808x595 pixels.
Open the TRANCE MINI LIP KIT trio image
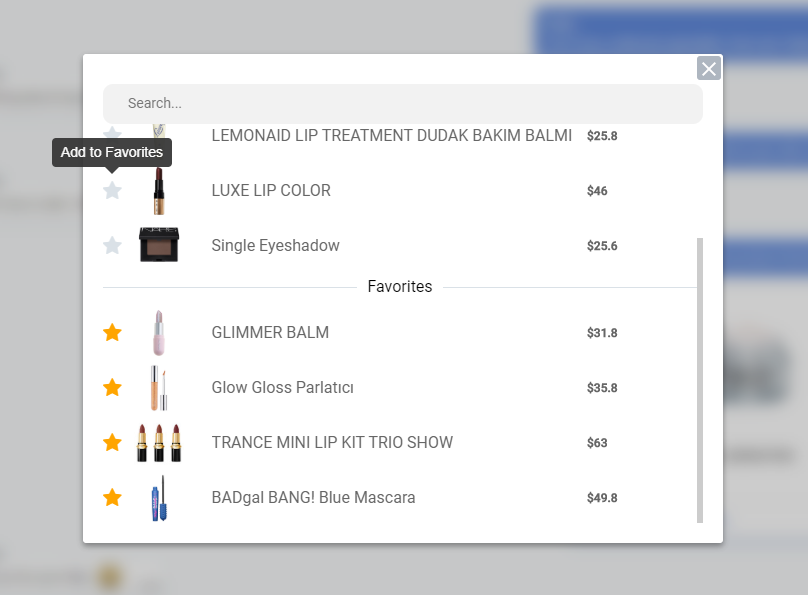point(159,443)
